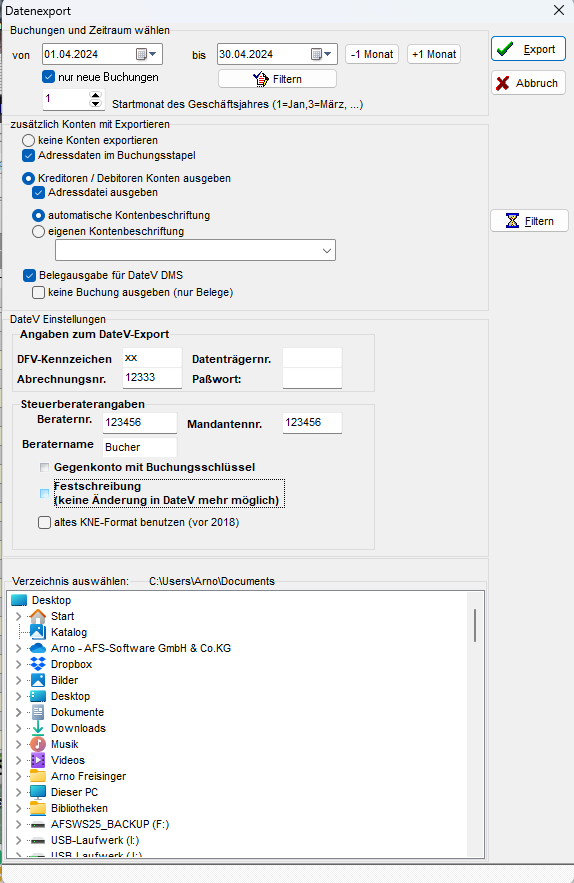Select 'Videos' folder in tree

click(68, 760)
